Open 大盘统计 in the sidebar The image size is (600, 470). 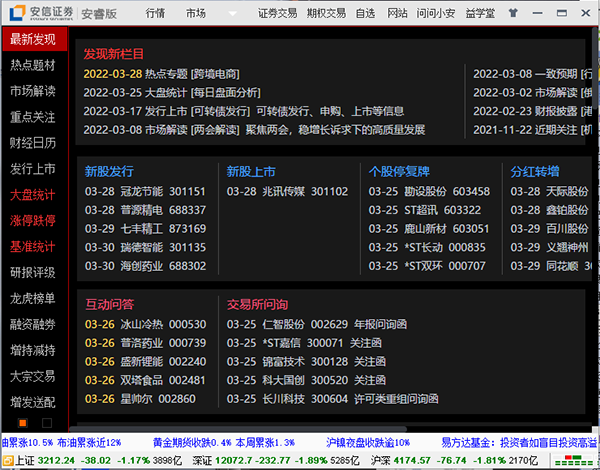pyautogui.click(x=33, y=195)
